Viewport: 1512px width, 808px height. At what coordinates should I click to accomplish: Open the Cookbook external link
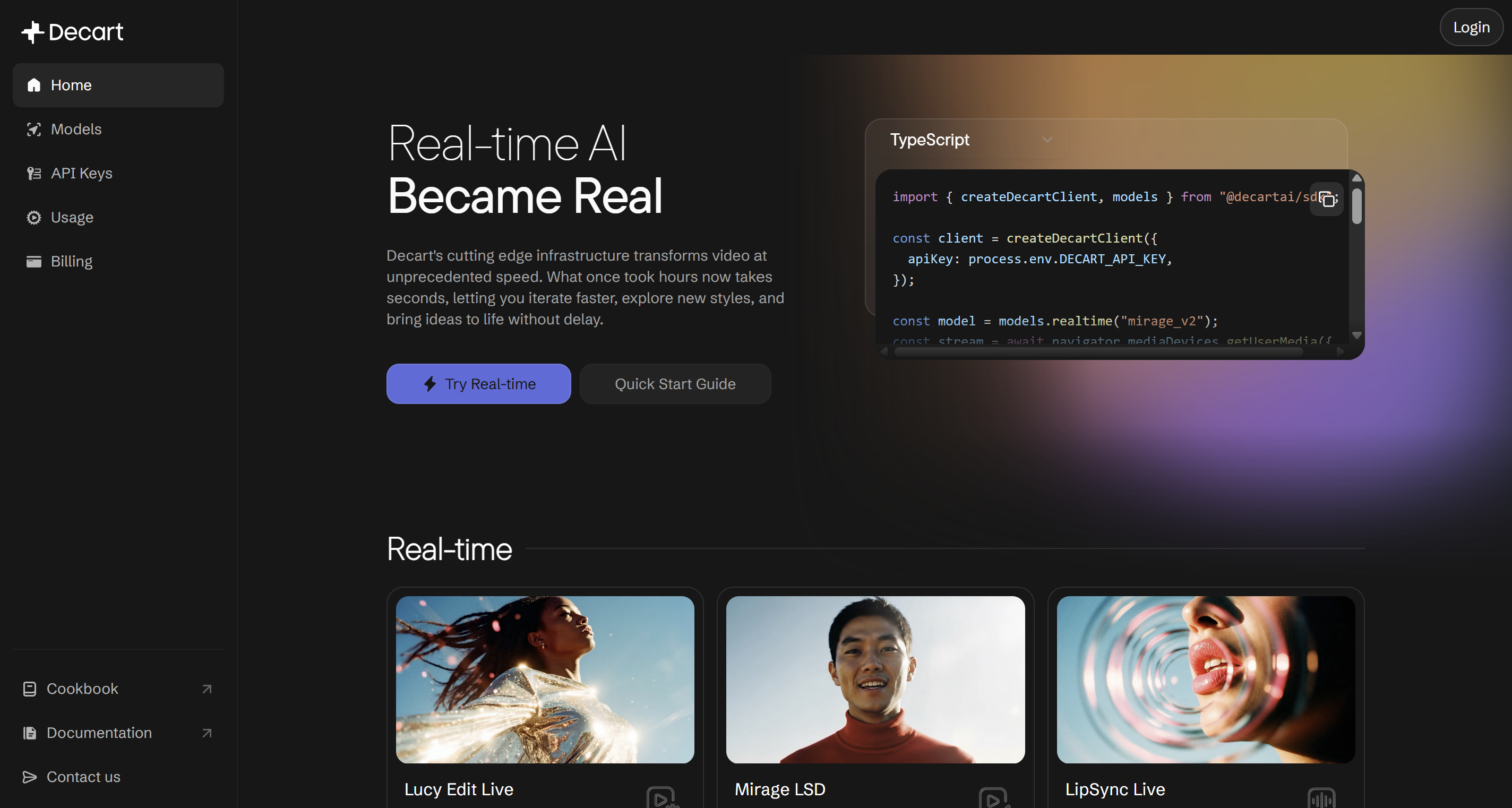pos(118,689)
